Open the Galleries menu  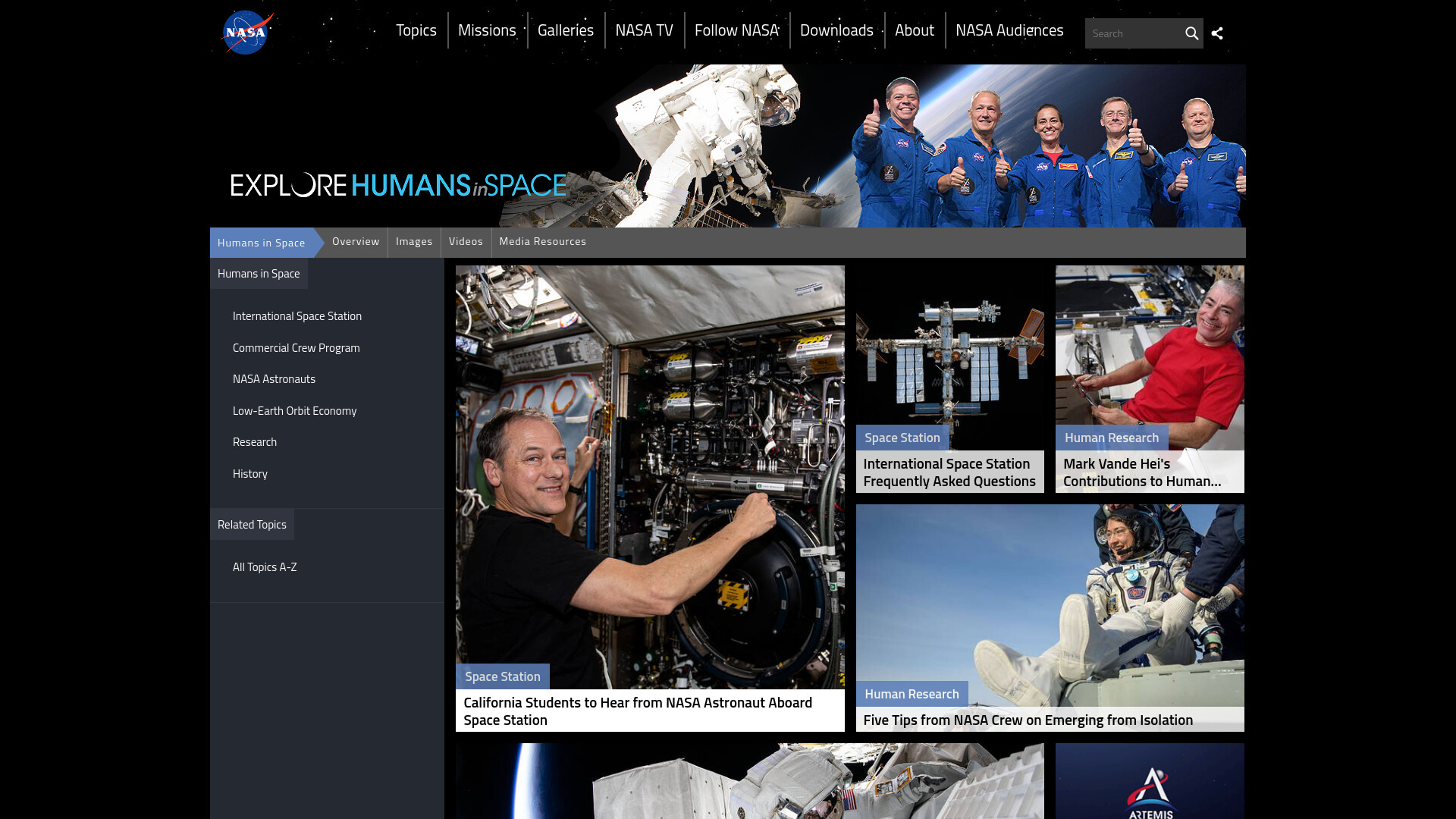tap(566, 30)
